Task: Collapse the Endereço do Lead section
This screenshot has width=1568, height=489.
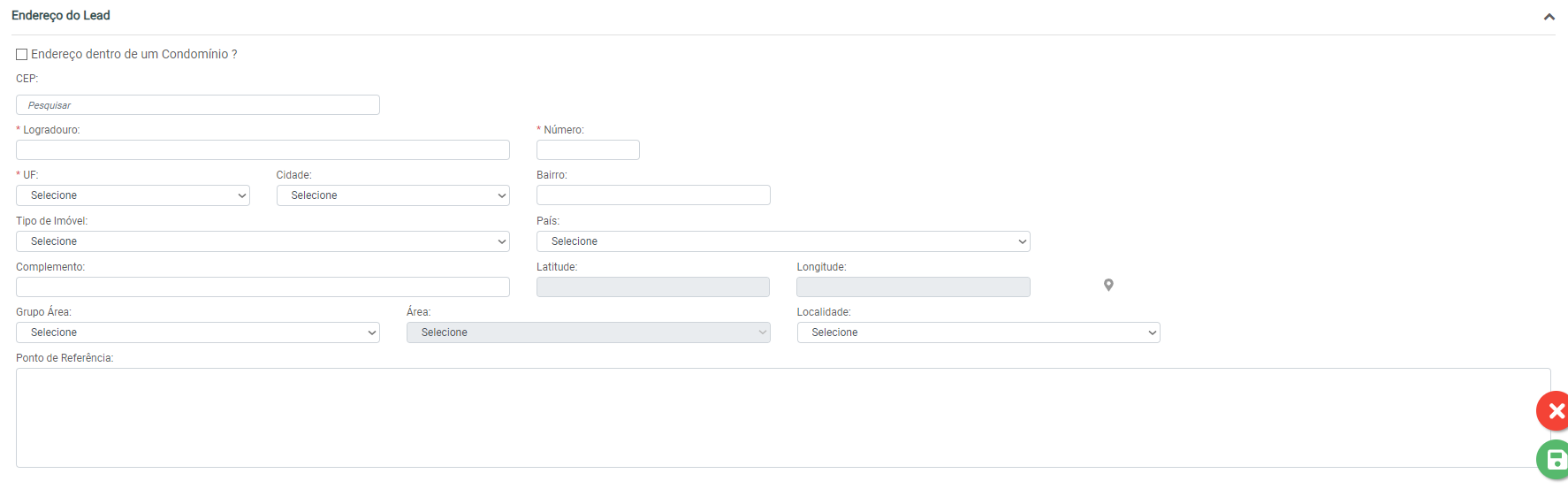Action: coord(1549,17)
